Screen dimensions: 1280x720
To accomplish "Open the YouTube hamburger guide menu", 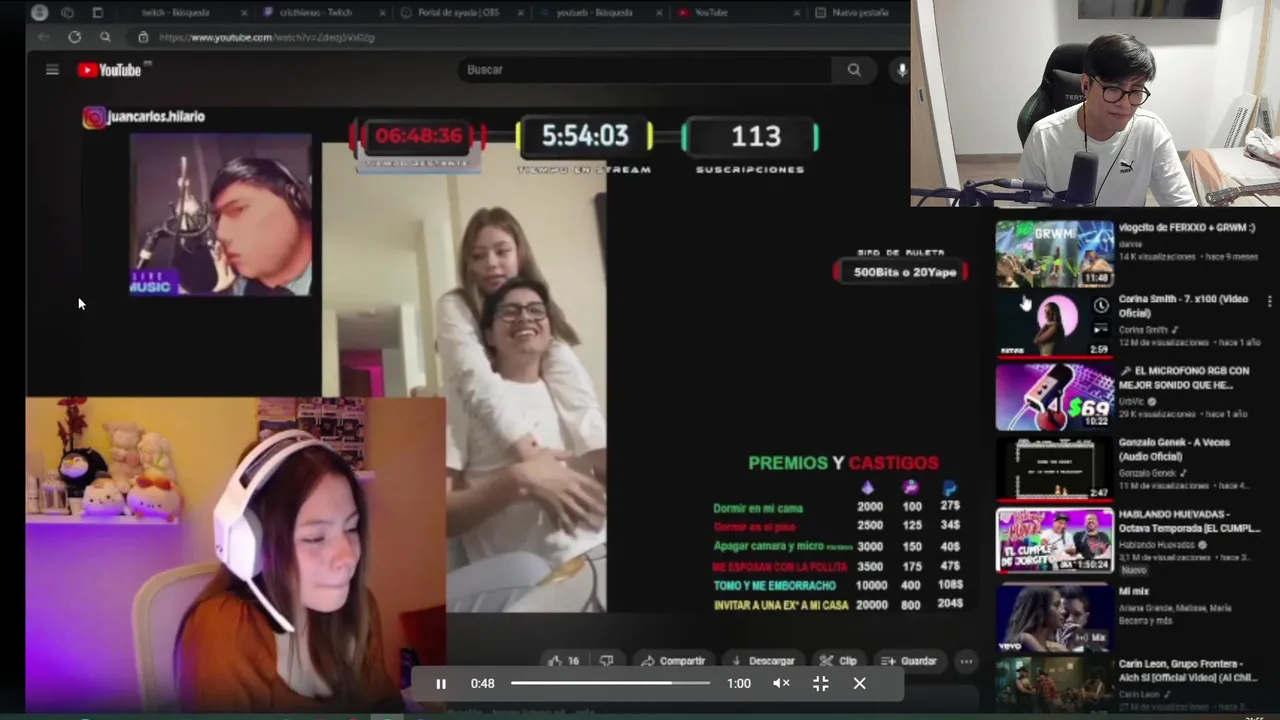I will pyautogui.click(x=52, y=70).
